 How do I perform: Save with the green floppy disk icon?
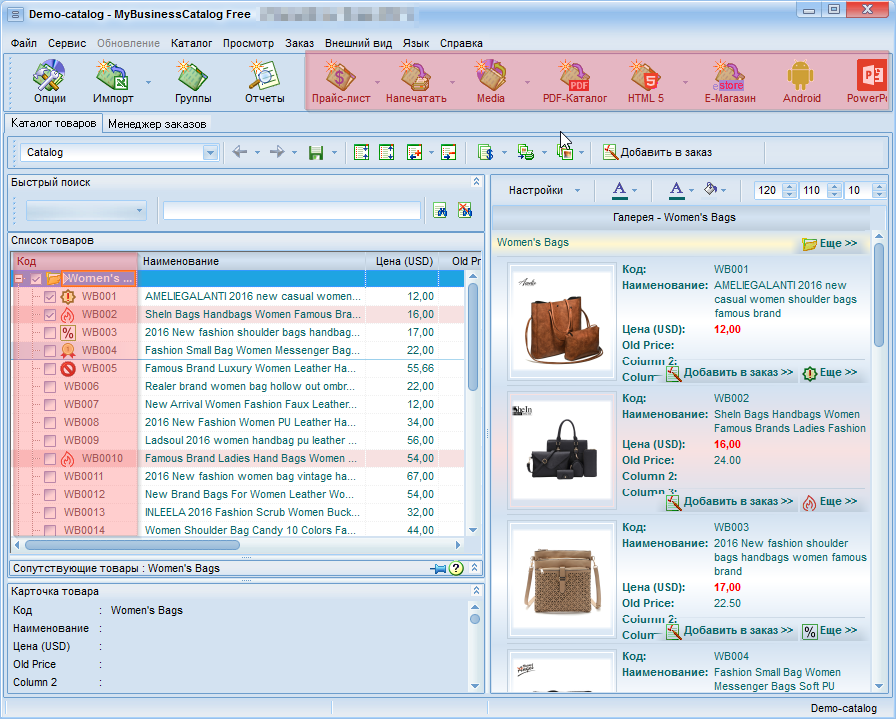316,153
